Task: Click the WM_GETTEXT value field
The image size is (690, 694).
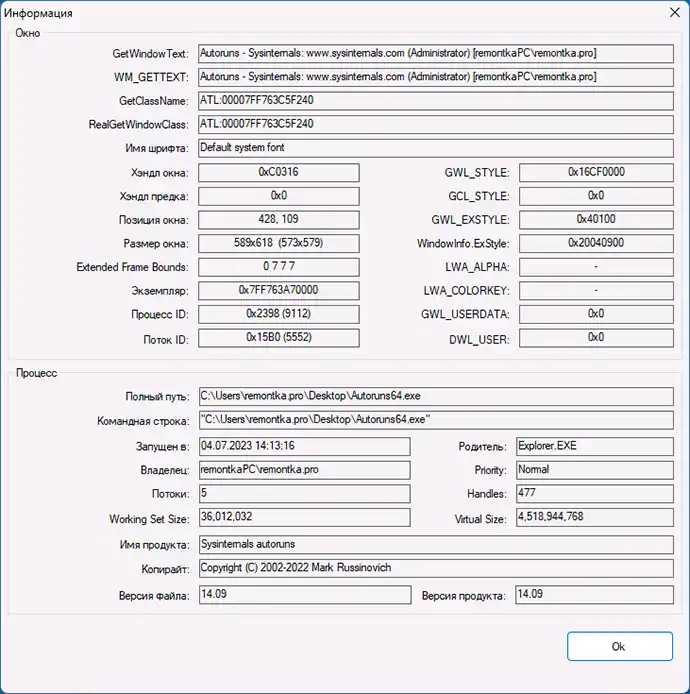Action: click(x=436, y=77)
